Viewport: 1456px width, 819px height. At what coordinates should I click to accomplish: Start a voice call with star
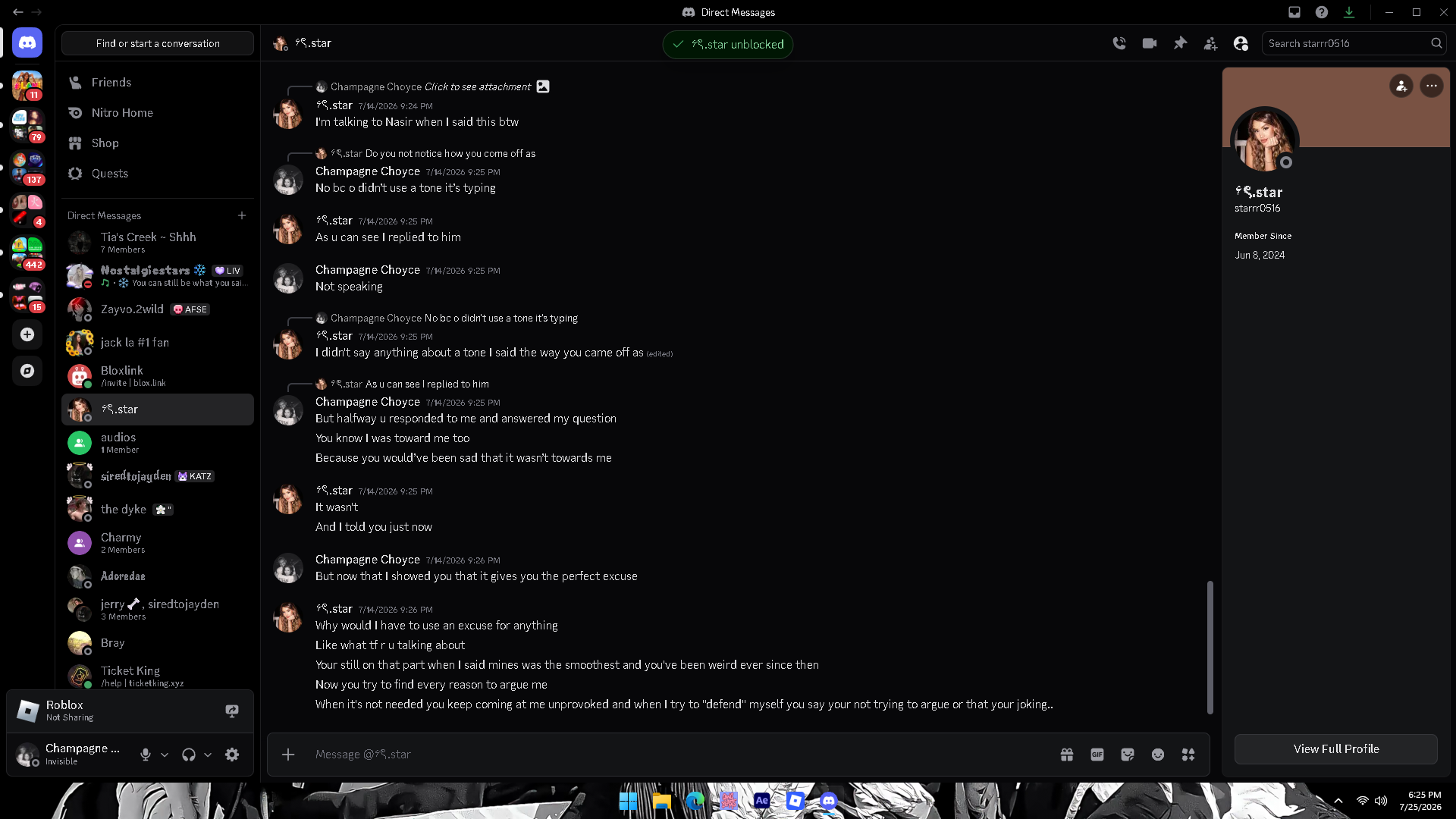click(1119, 43)
